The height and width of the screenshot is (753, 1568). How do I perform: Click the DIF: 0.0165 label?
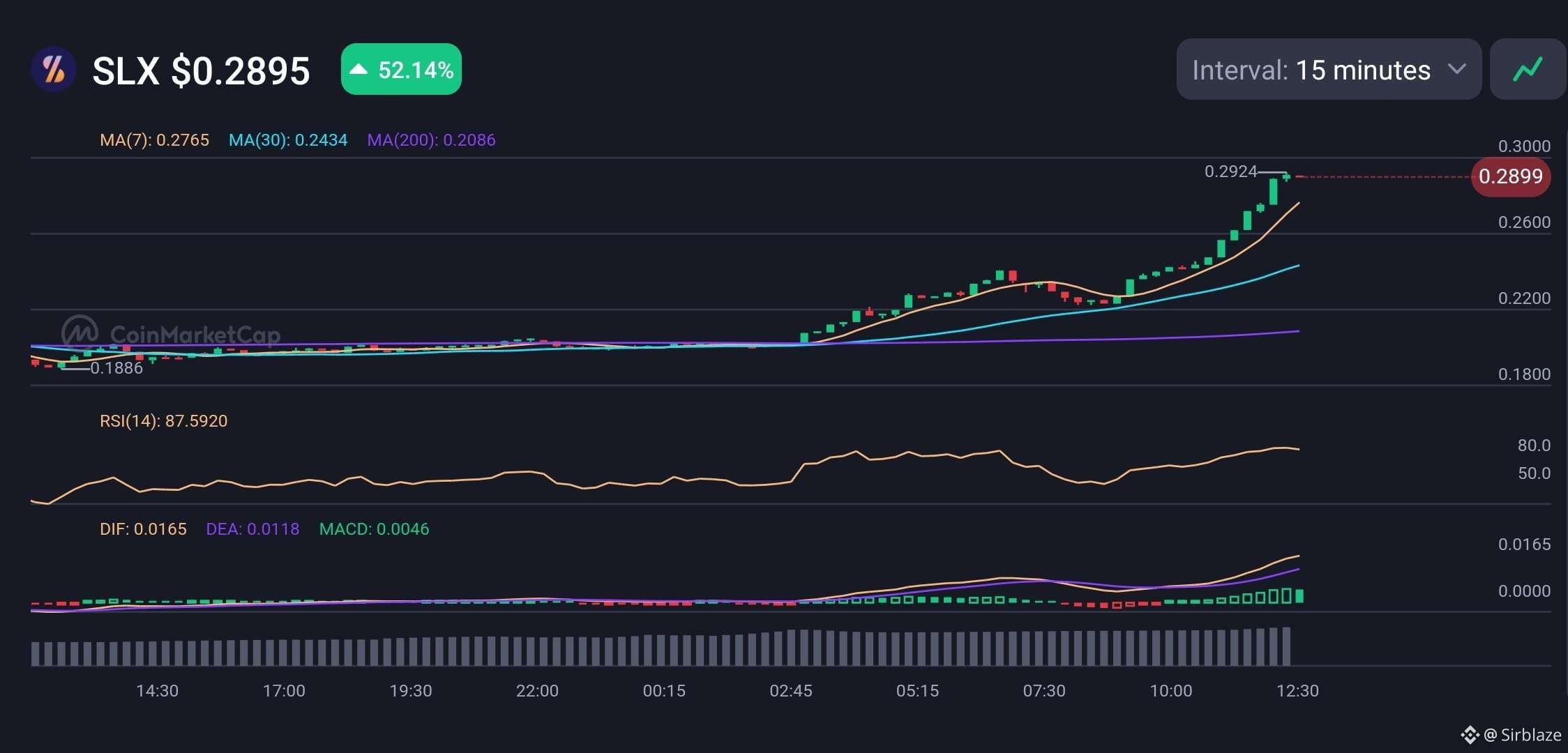click(x=143, y=528)
